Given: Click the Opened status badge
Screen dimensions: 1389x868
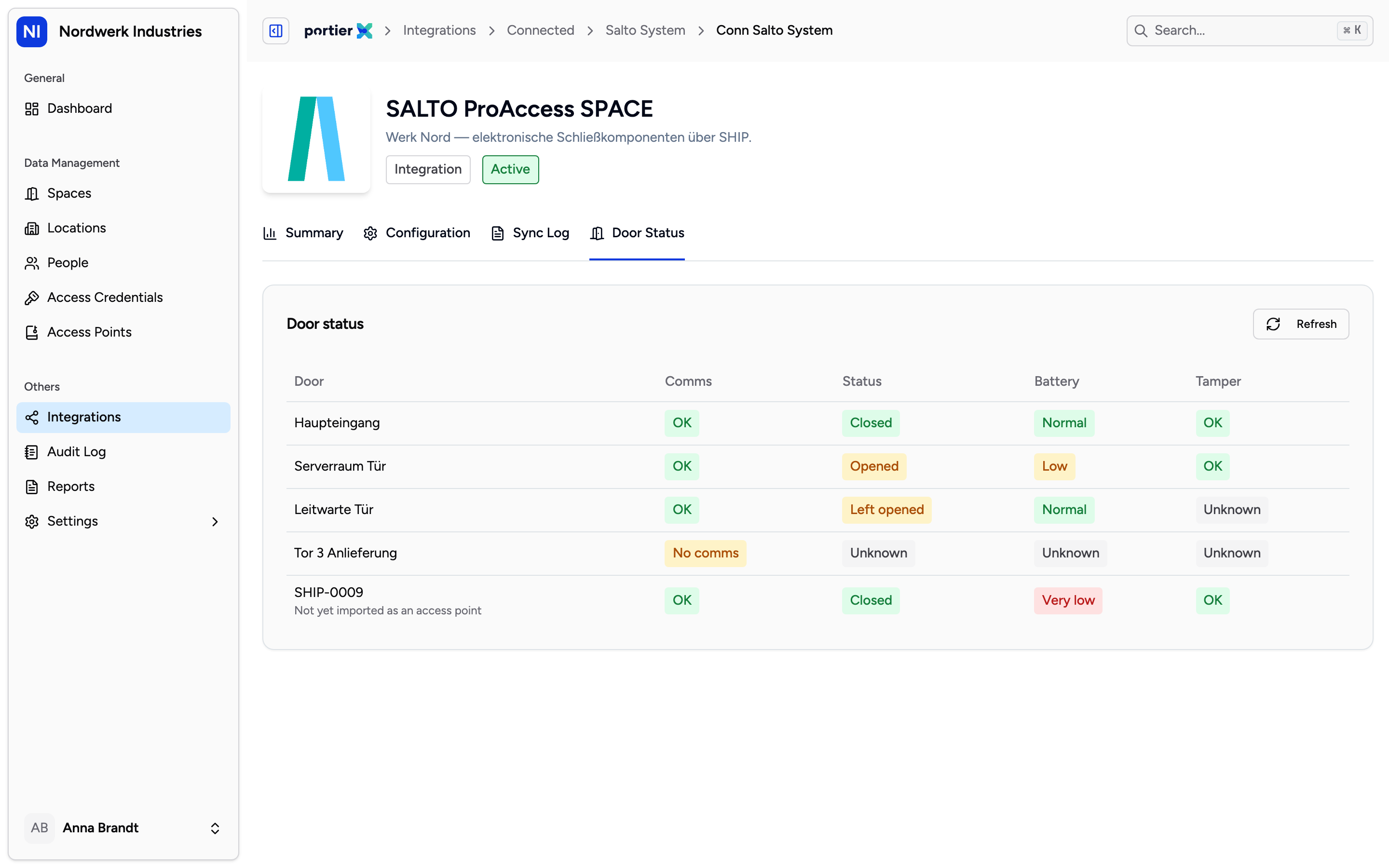Looking at the screenshot, I should [x=874, y=466].
